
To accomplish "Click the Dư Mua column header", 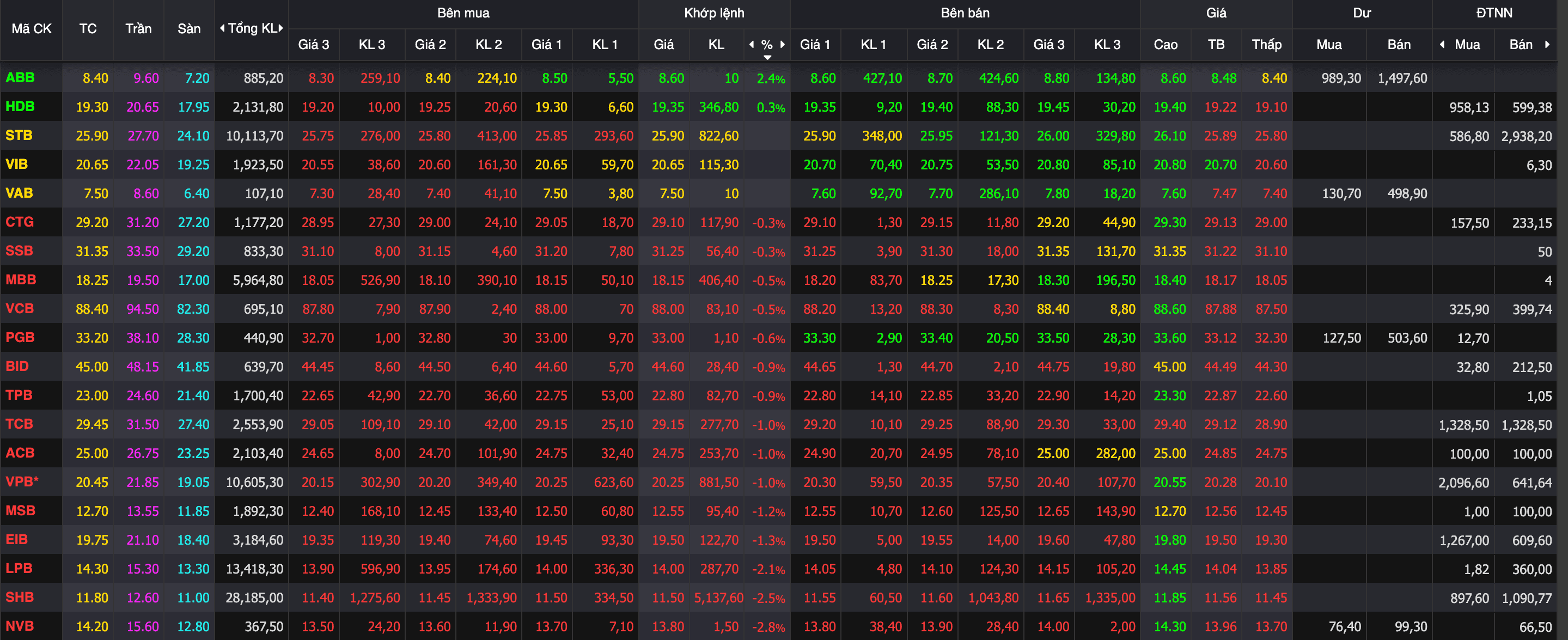I will click(1329, 45).
